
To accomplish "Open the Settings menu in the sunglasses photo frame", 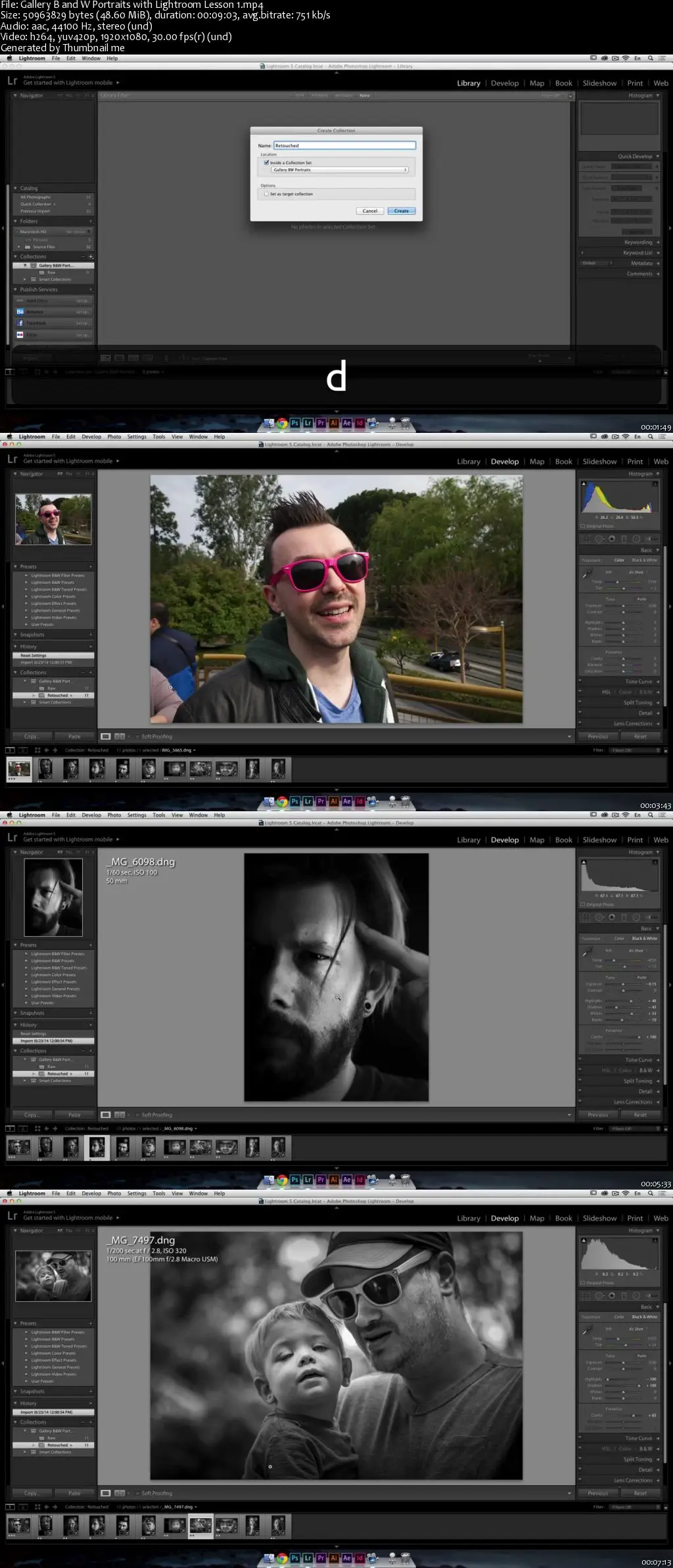I will click(x=137, y=437).
